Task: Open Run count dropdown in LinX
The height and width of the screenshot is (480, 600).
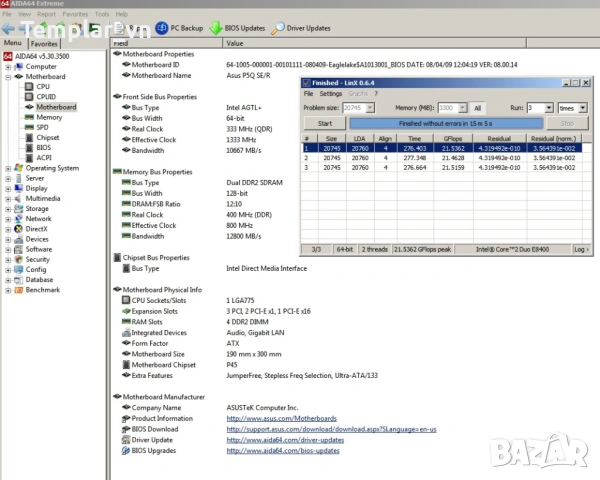Action: pos(549,108)
